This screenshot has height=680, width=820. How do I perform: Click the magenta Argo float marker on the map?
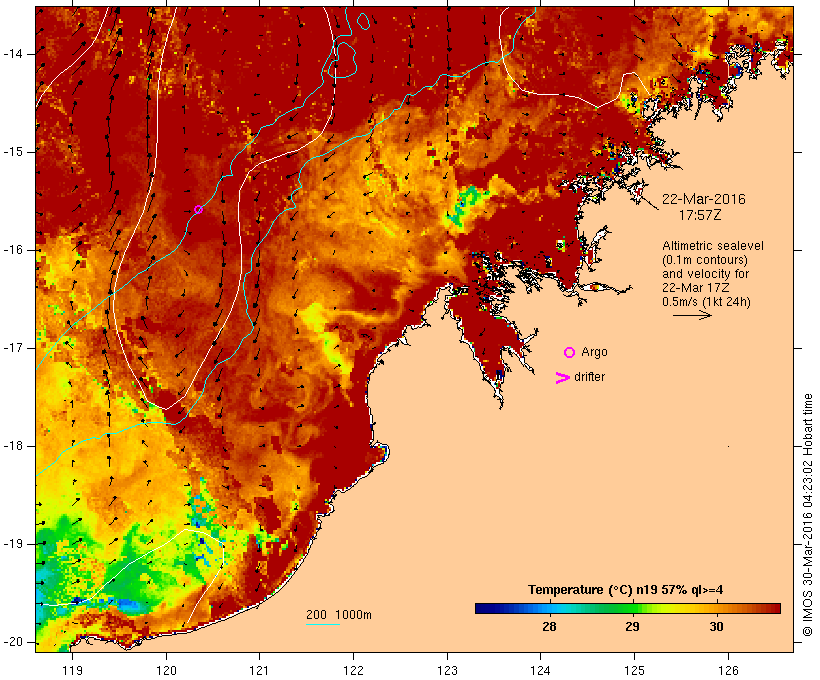(x=198, y=210)
